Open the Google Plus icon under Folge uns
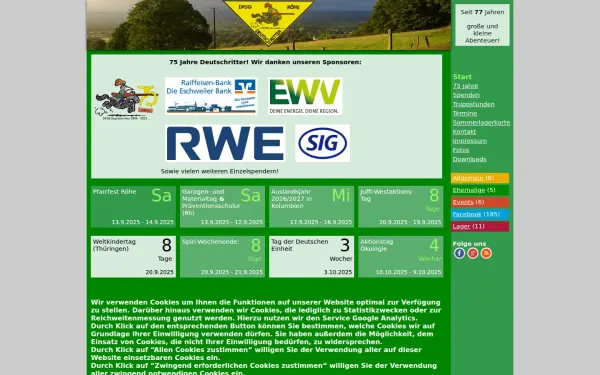This screenshot has width=600, height=375. (x=473, y=253)
